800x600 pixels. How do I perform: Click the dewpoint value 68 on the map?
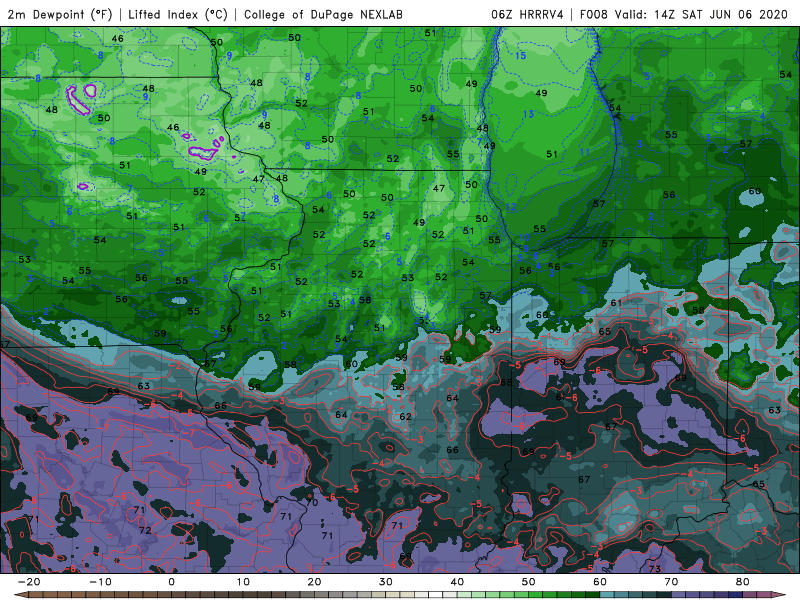click(x=506, y=382)
